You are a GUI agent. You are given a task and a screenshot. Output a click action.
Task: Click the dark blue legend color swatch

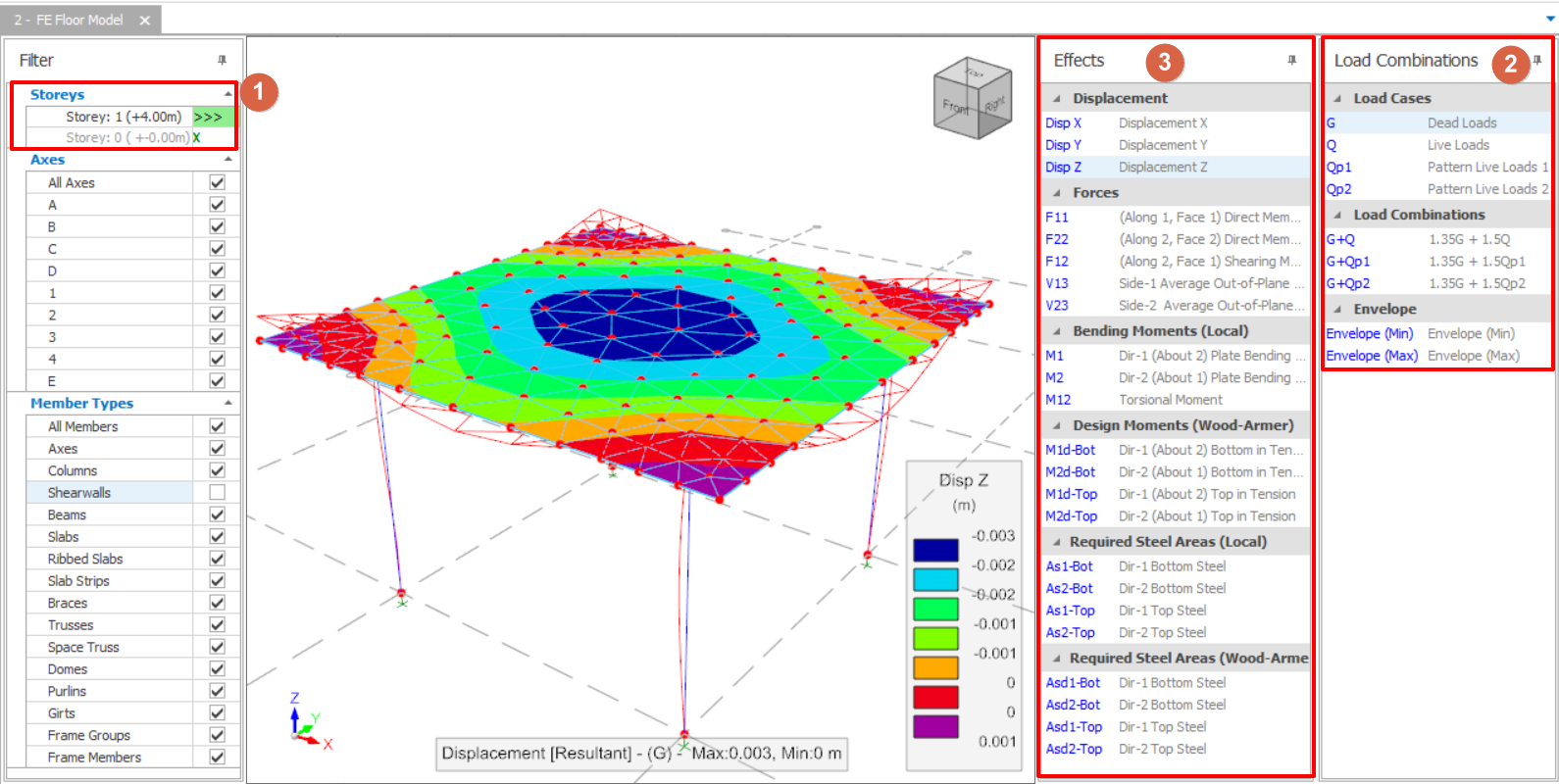935,550
